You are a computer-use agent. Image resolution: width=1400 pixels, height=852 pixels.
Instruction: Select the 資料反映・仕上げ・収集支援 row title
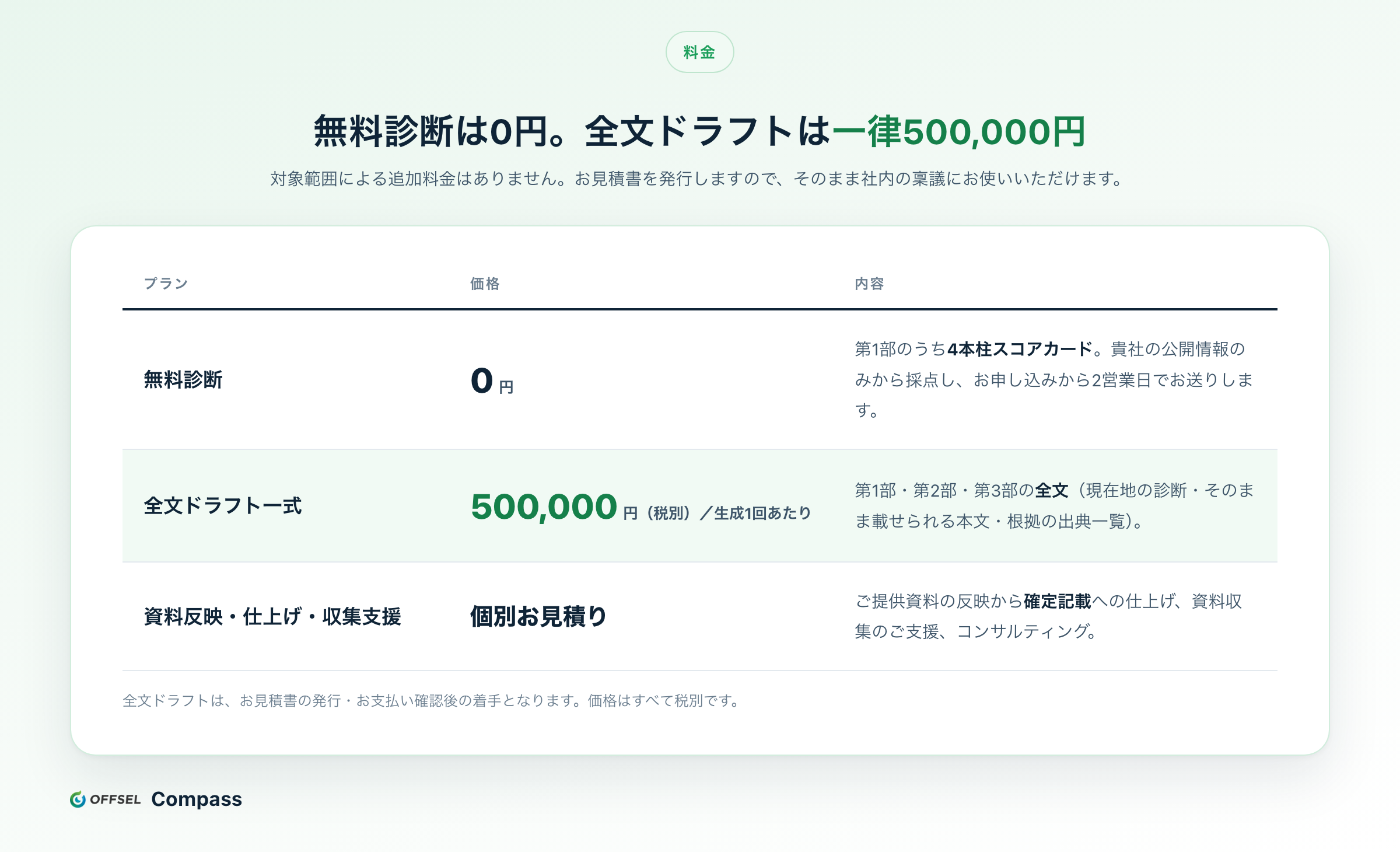pyautogui.click(x=272, y=616)
